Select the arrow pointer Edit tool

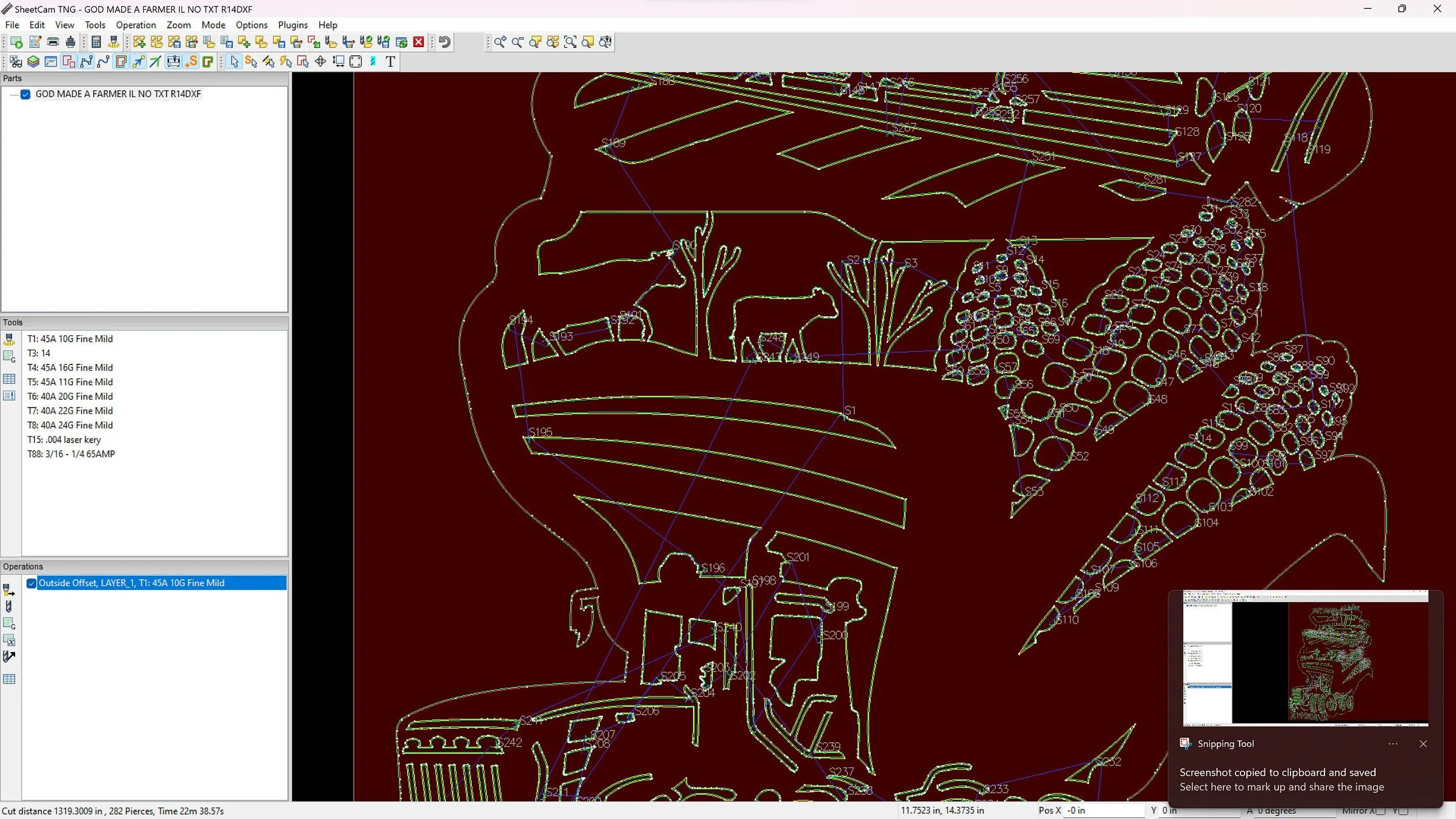[234, 62]
